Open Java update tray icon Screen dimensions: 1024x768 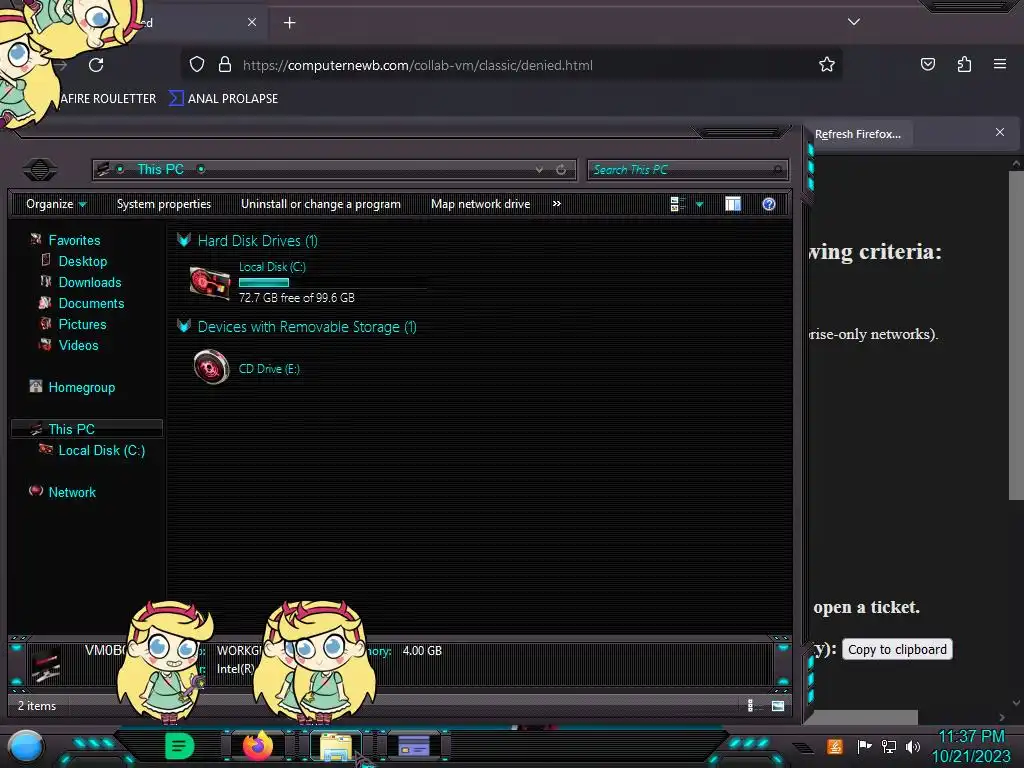(835, 746)
